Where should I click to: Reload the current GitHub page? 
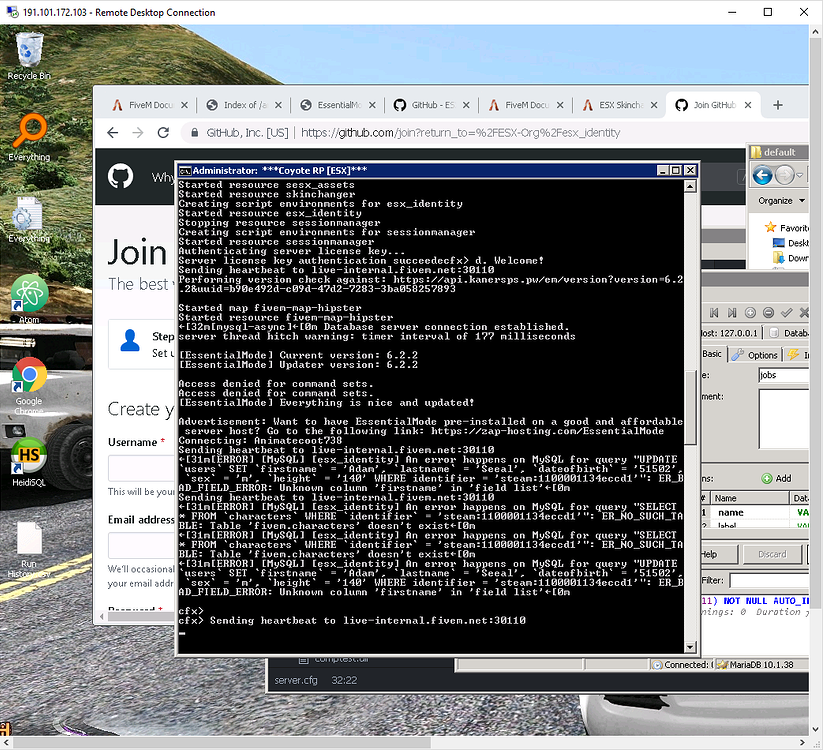(x=163, y=133)
